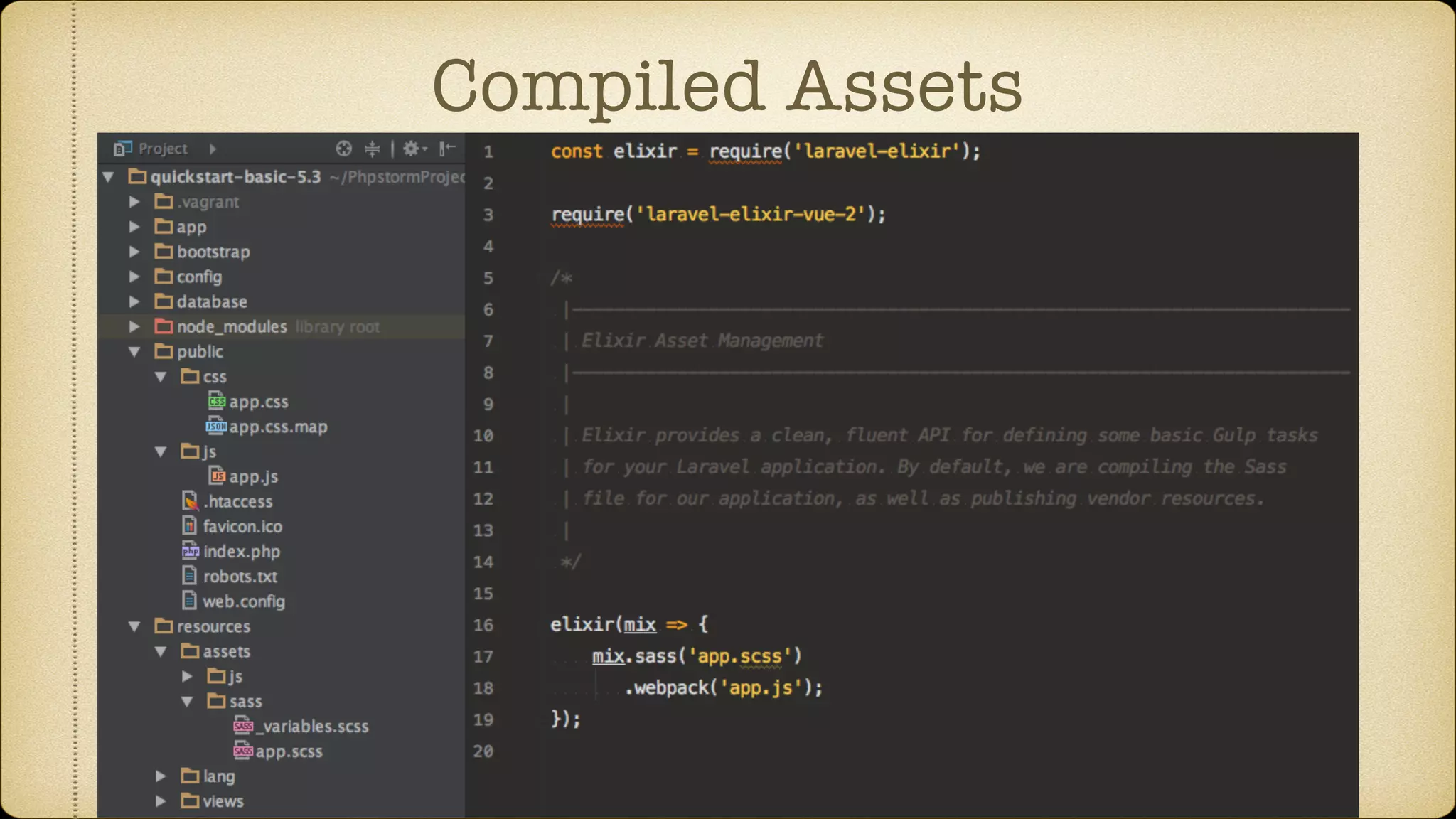Collapse the public folder
Viewport: 1456px width, 819px height.
pos(134,352)
